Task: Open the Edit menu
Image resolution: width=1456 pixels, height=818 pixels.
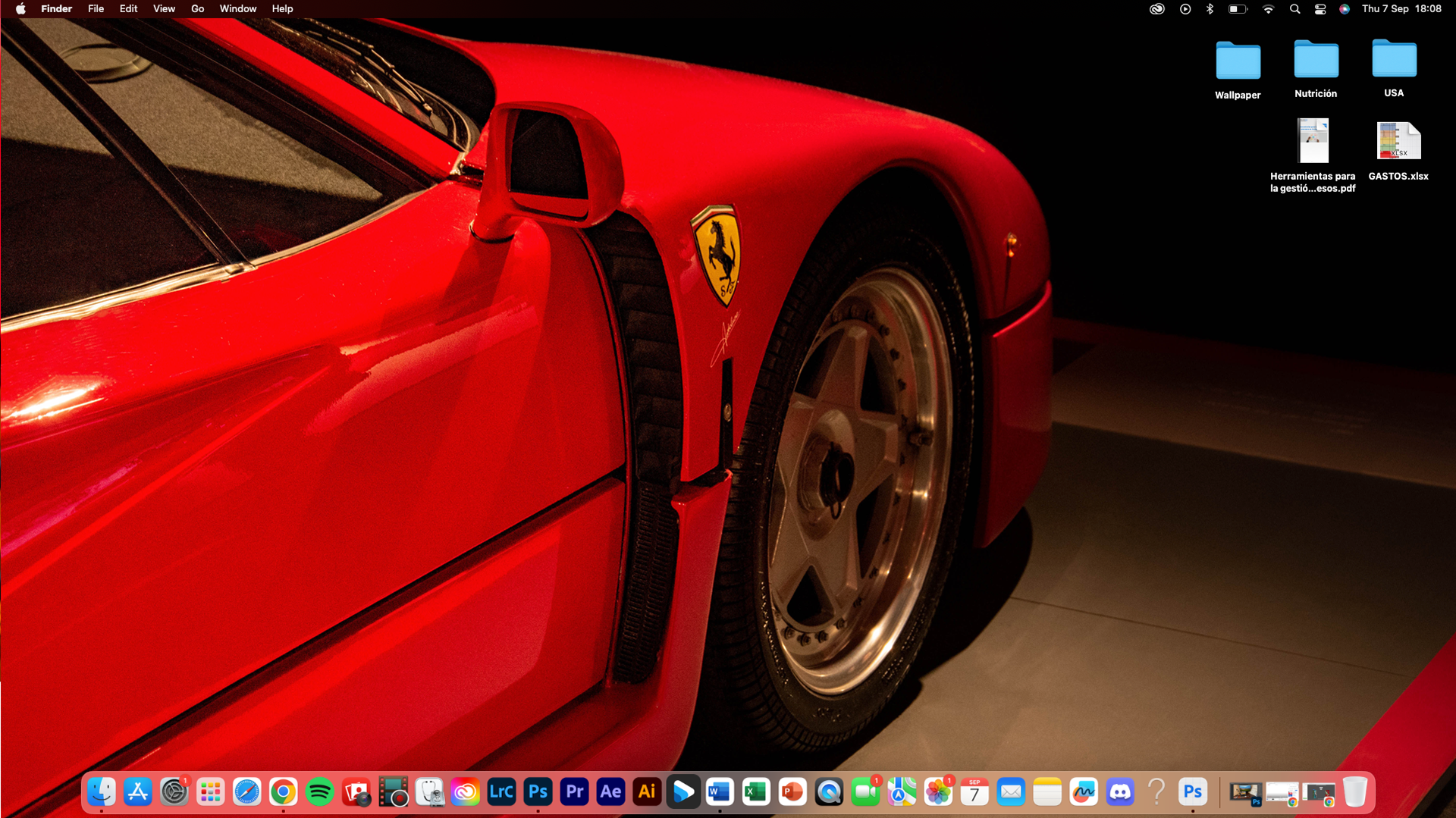Action: (129, 9)
